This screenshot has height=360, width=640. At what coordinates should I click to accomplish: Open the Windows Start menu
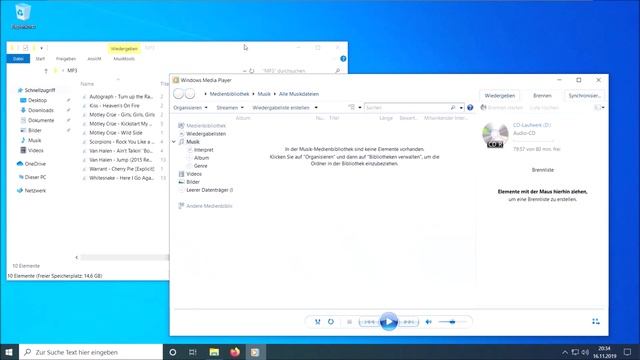tap(9, 352)
